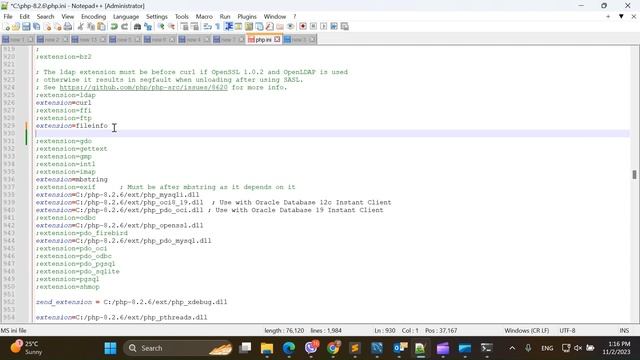Click the extension=mbstring line
Image resolution: width=640 pixels, height=360 pixels.
pos(71,179)
